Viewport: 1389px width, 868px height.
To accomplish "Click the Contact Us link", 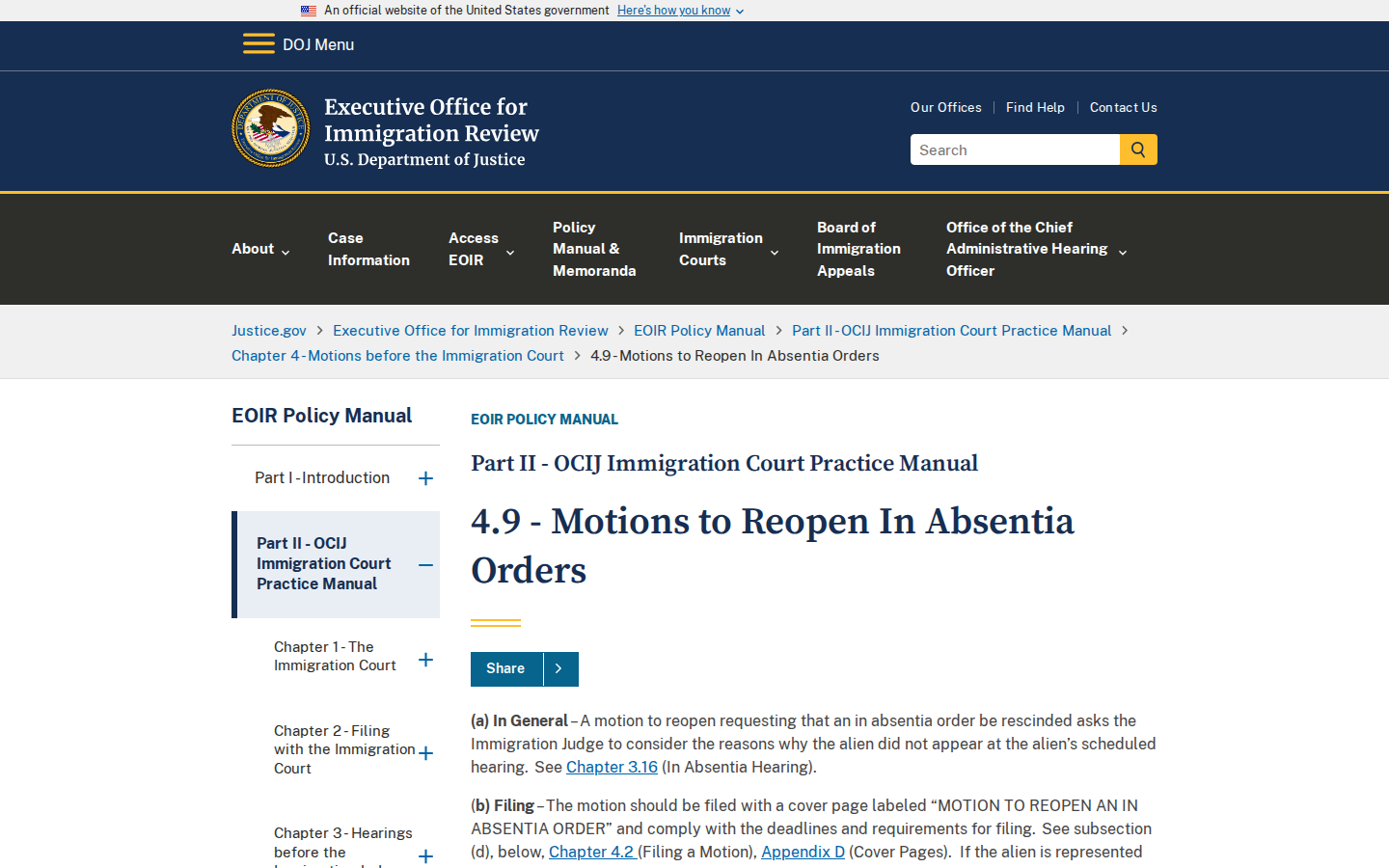I will point(1123,107).
